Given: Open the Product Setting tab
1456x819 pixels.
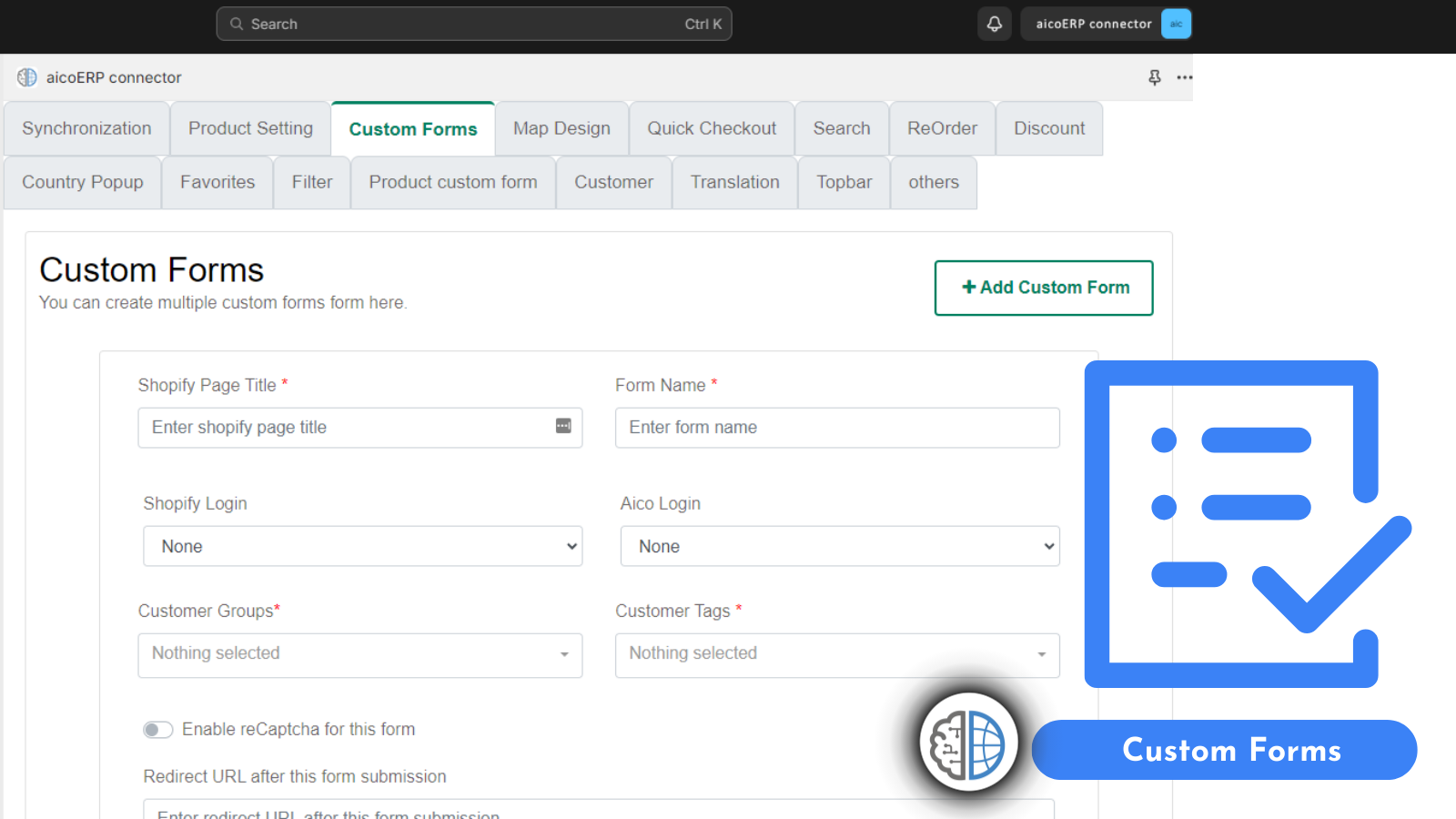Looking at the screenshot, I should [x=250, y=128].
